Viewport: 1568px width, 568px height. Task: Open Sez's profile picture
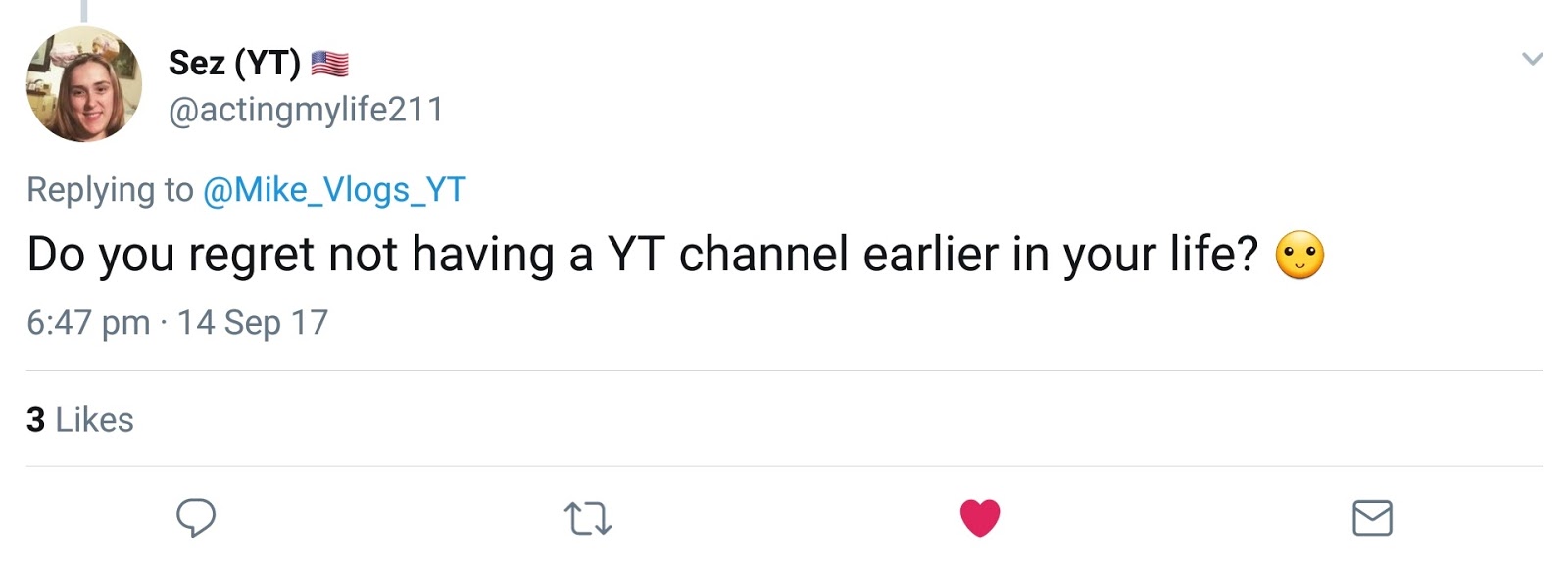(x=84, y=85)
